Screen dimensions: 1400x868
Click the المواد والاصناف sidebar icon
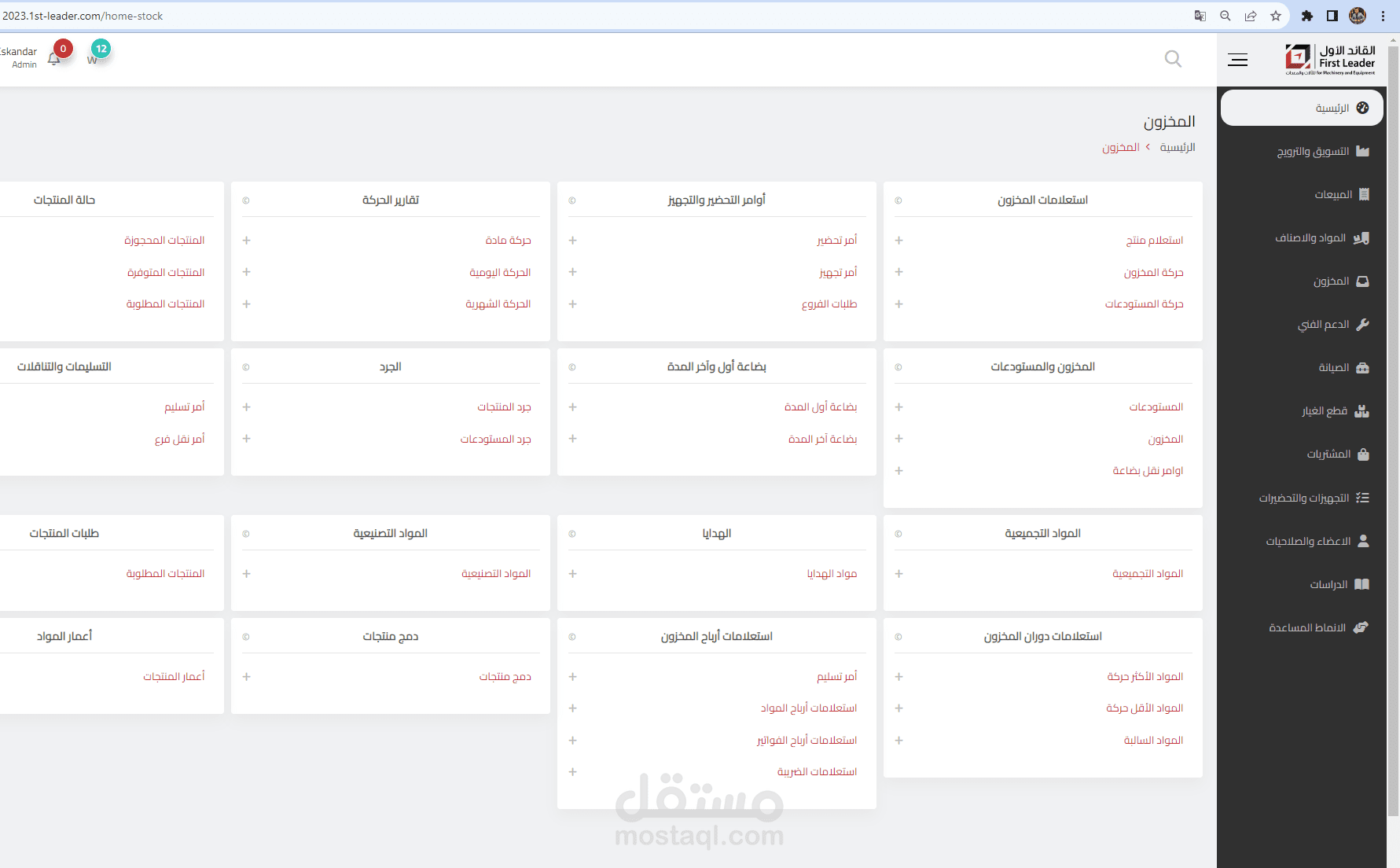tap(1361, 237)
